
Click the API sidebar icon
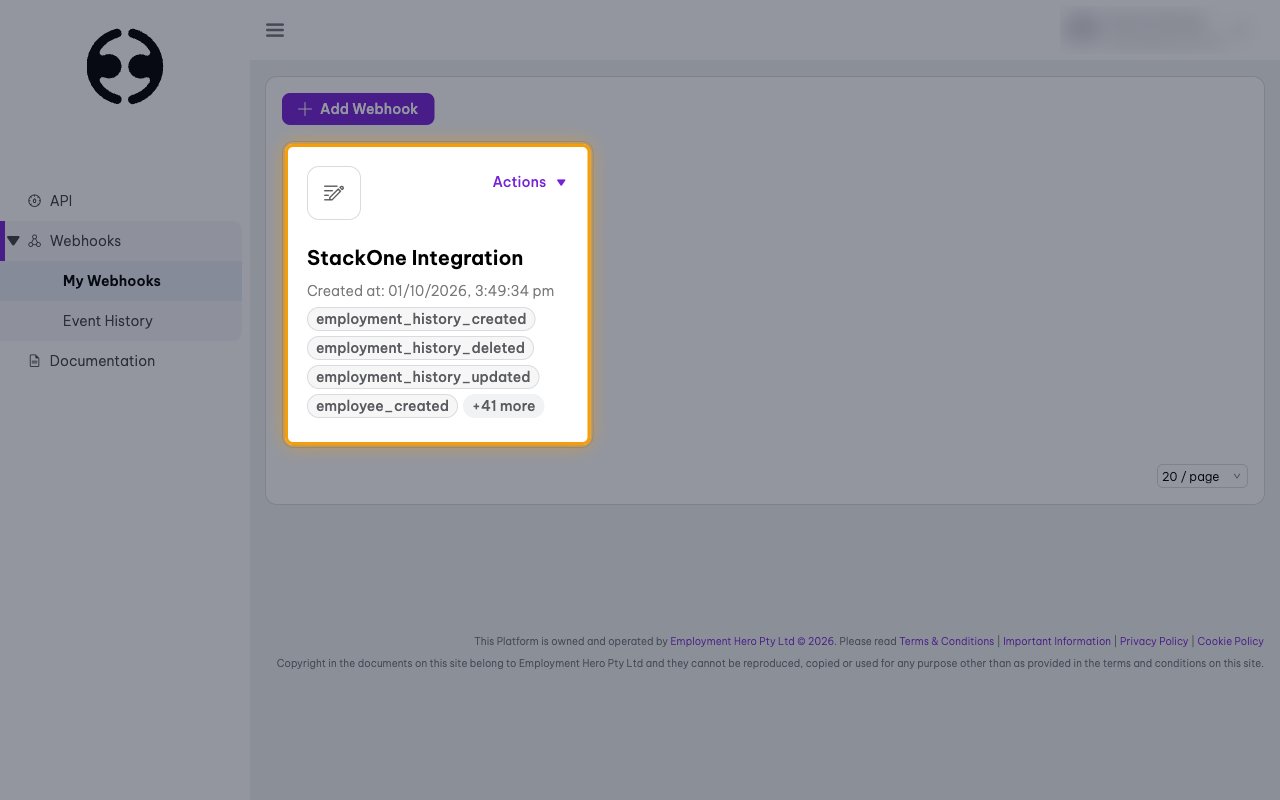[x=35, y=201]
